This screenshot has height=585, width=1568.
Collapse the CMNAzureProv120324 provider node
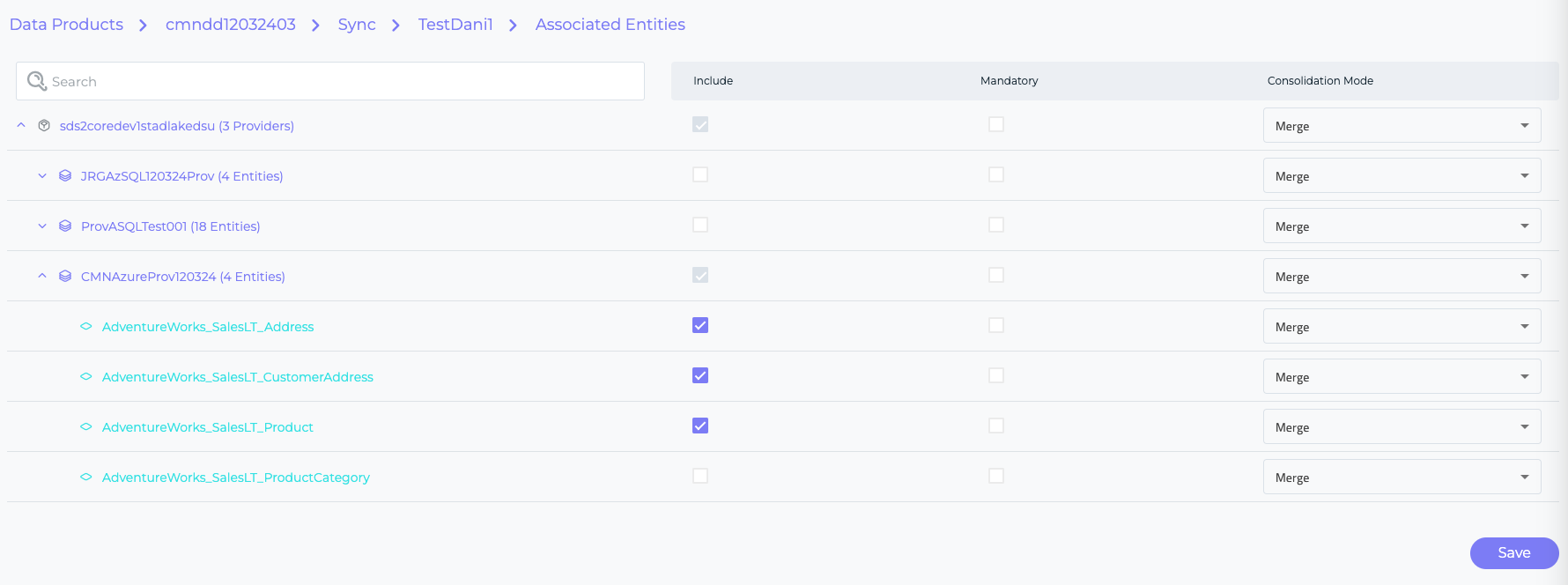[42, 277]
